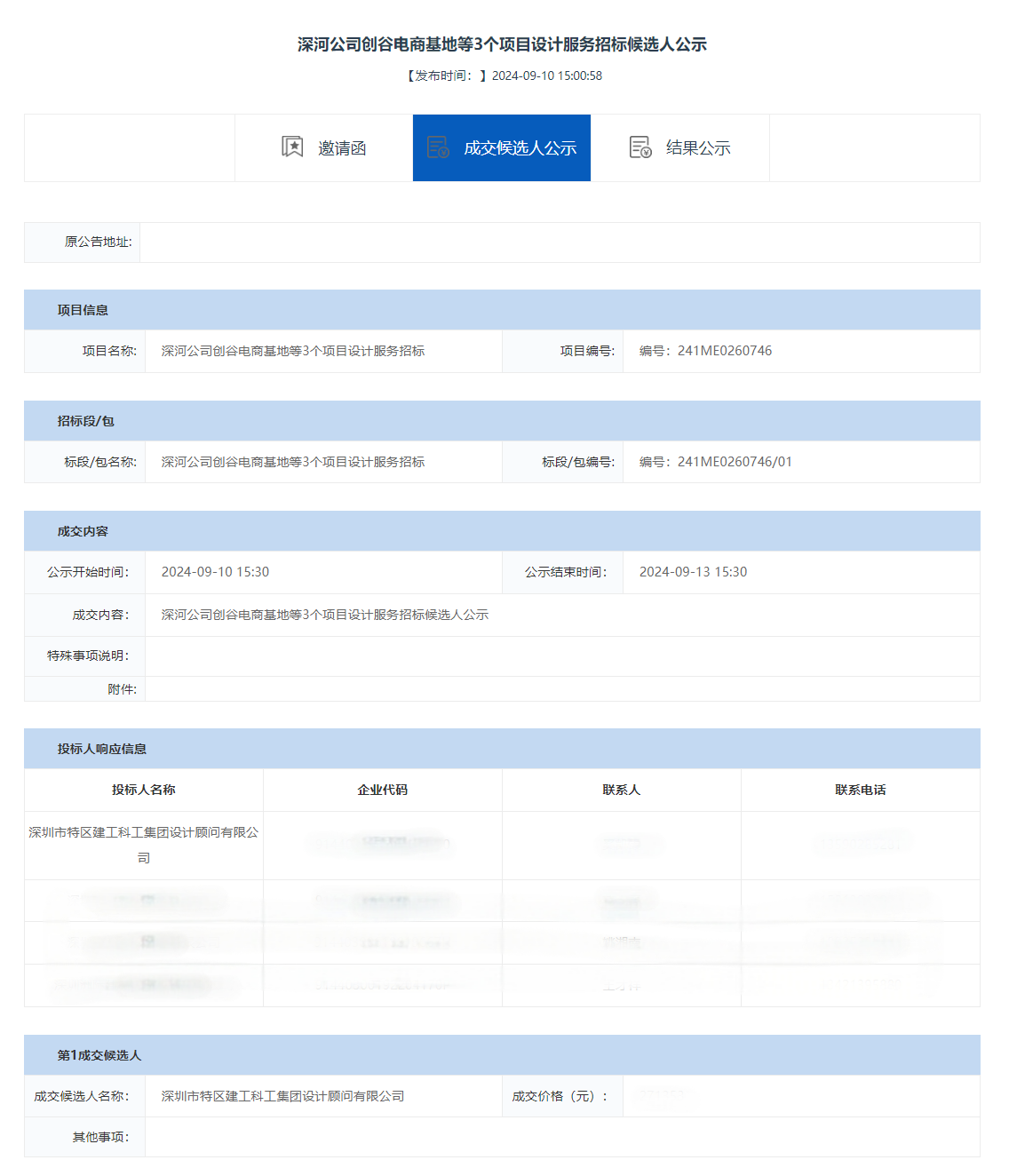
Task: Select the project name value beside 项目名称
Action: tap(293, 351)
